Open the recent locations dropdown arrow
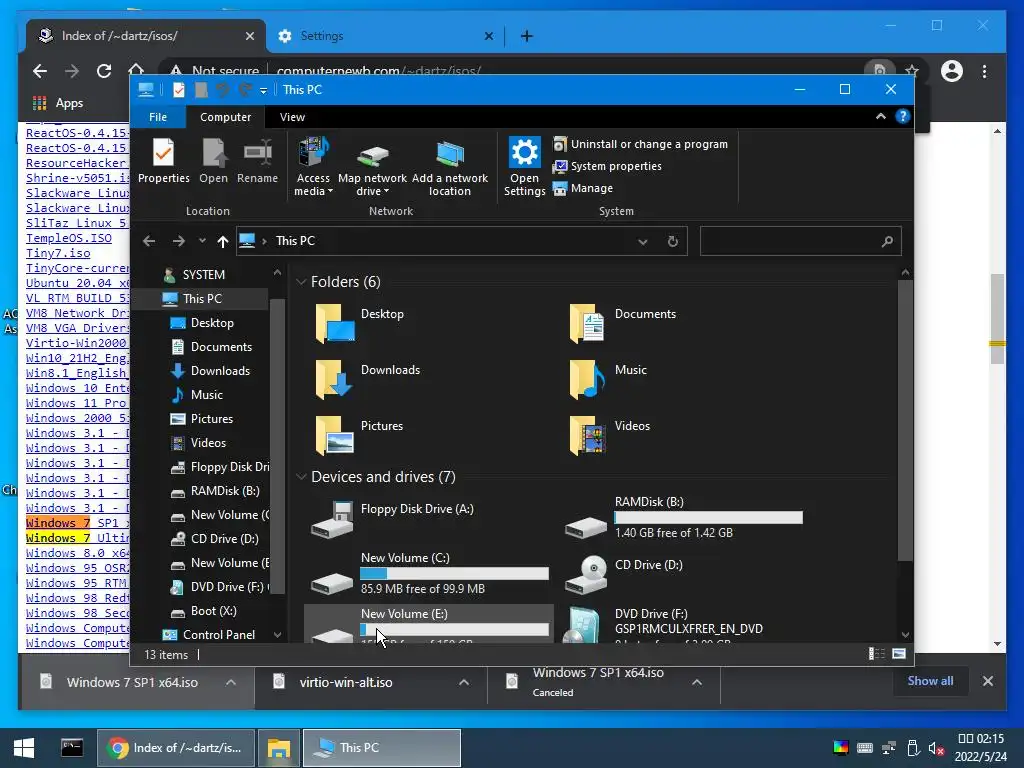Screen dimensions: 1024x768 (202, 241)
